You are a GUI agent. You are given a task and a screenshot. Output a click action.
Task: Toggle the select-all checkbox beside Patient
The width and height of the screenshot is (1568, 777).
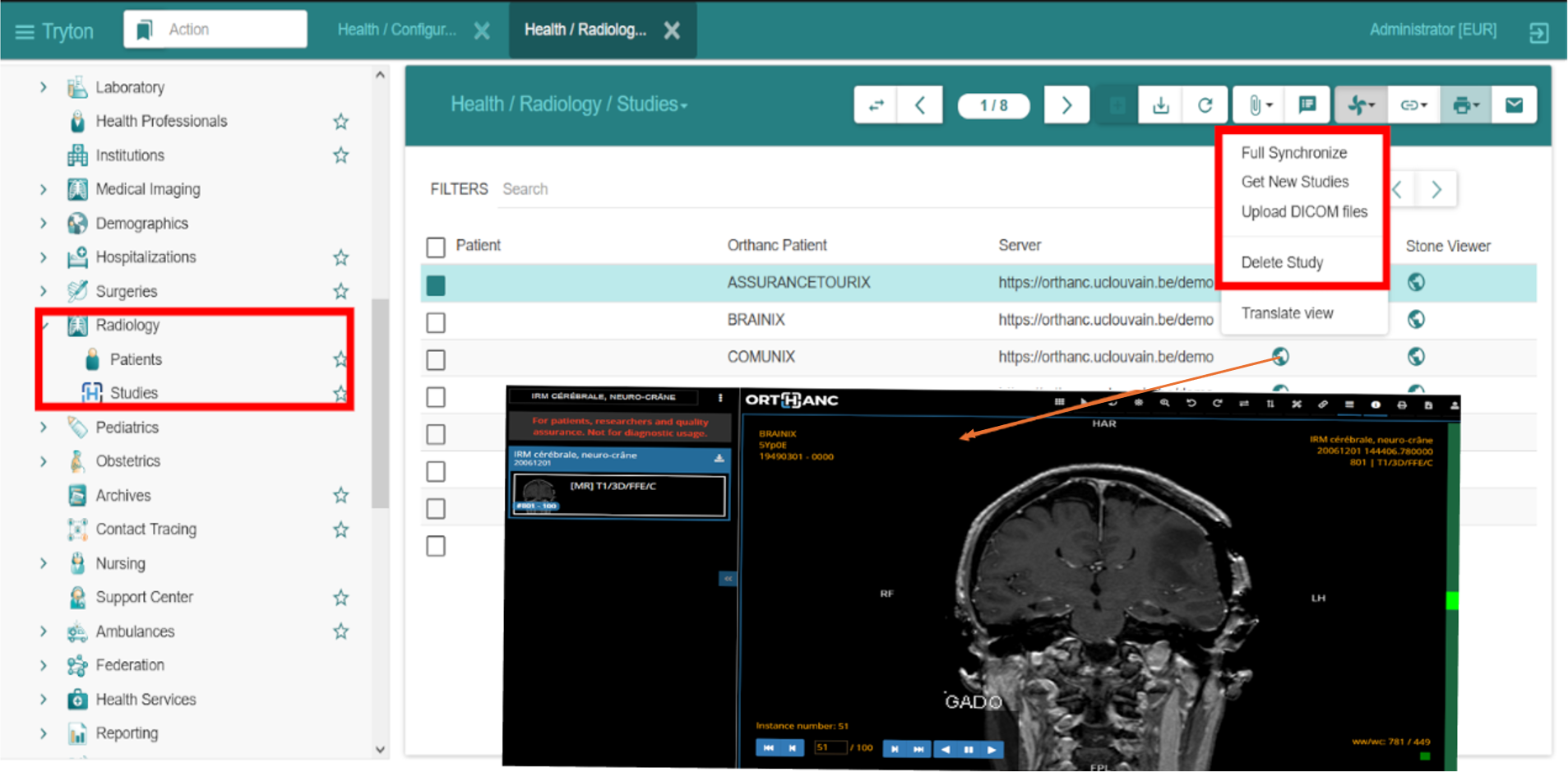(436, 247)
